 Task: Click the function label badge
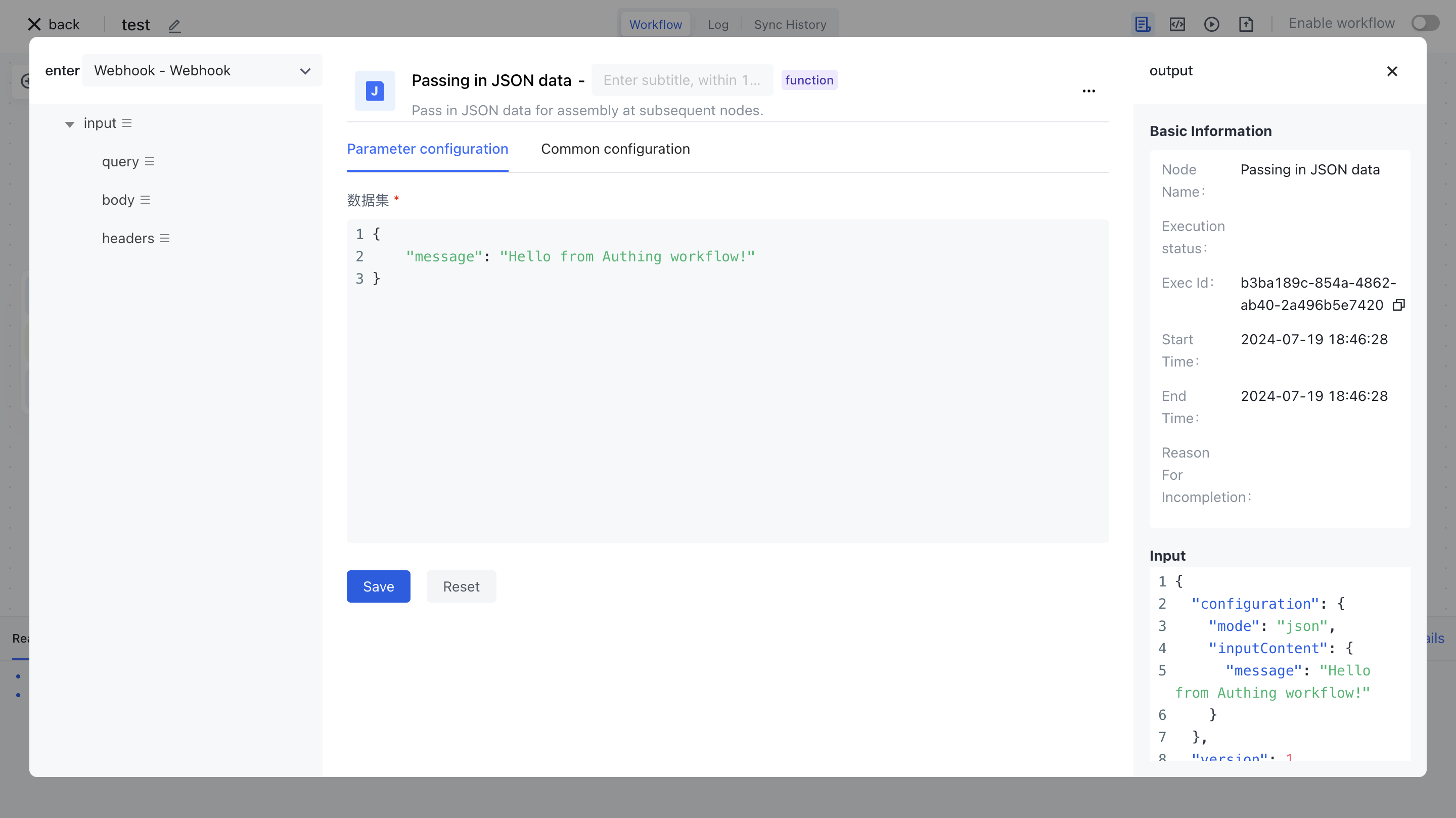tap(809, 80)
